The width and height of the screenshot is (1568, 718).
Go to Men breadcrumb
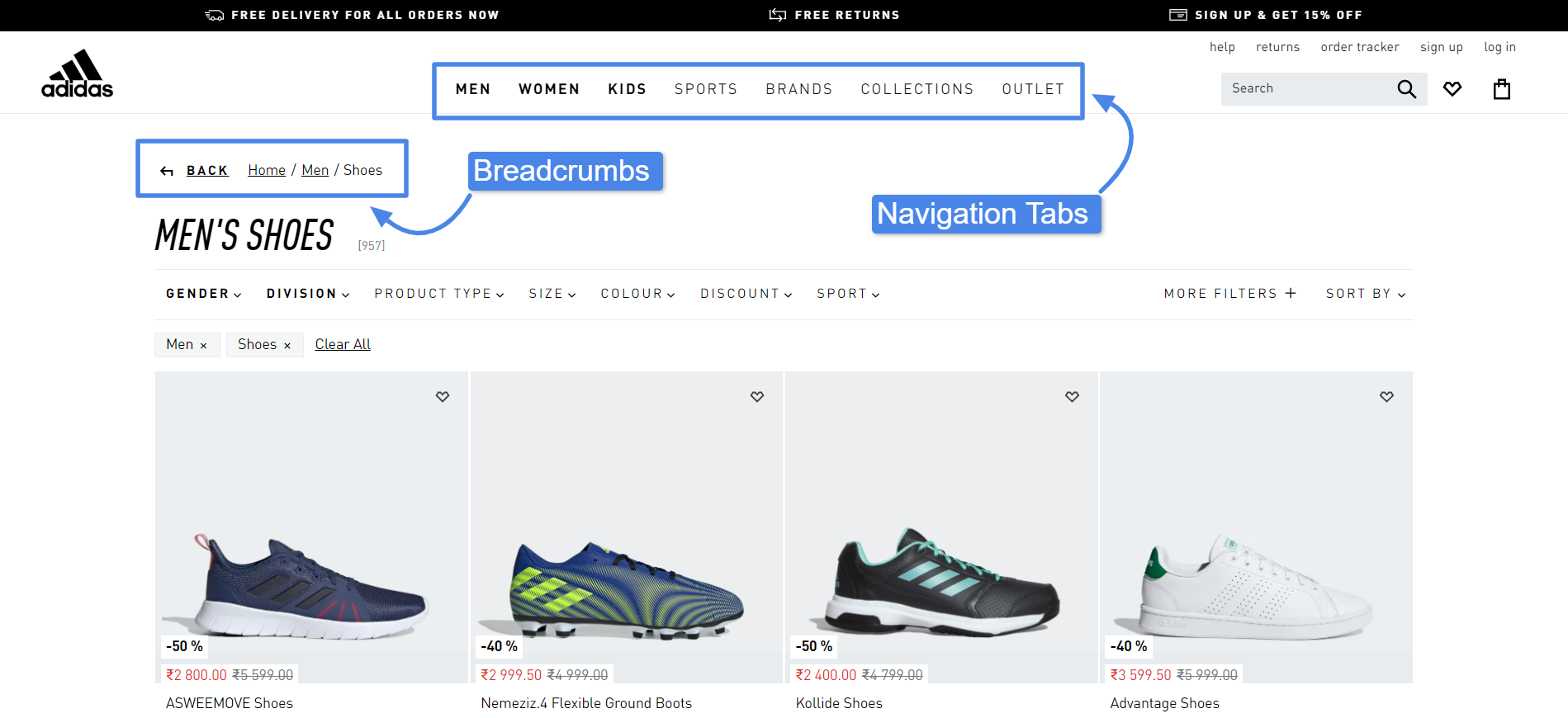pyautogui.click(x=315, y=170)
